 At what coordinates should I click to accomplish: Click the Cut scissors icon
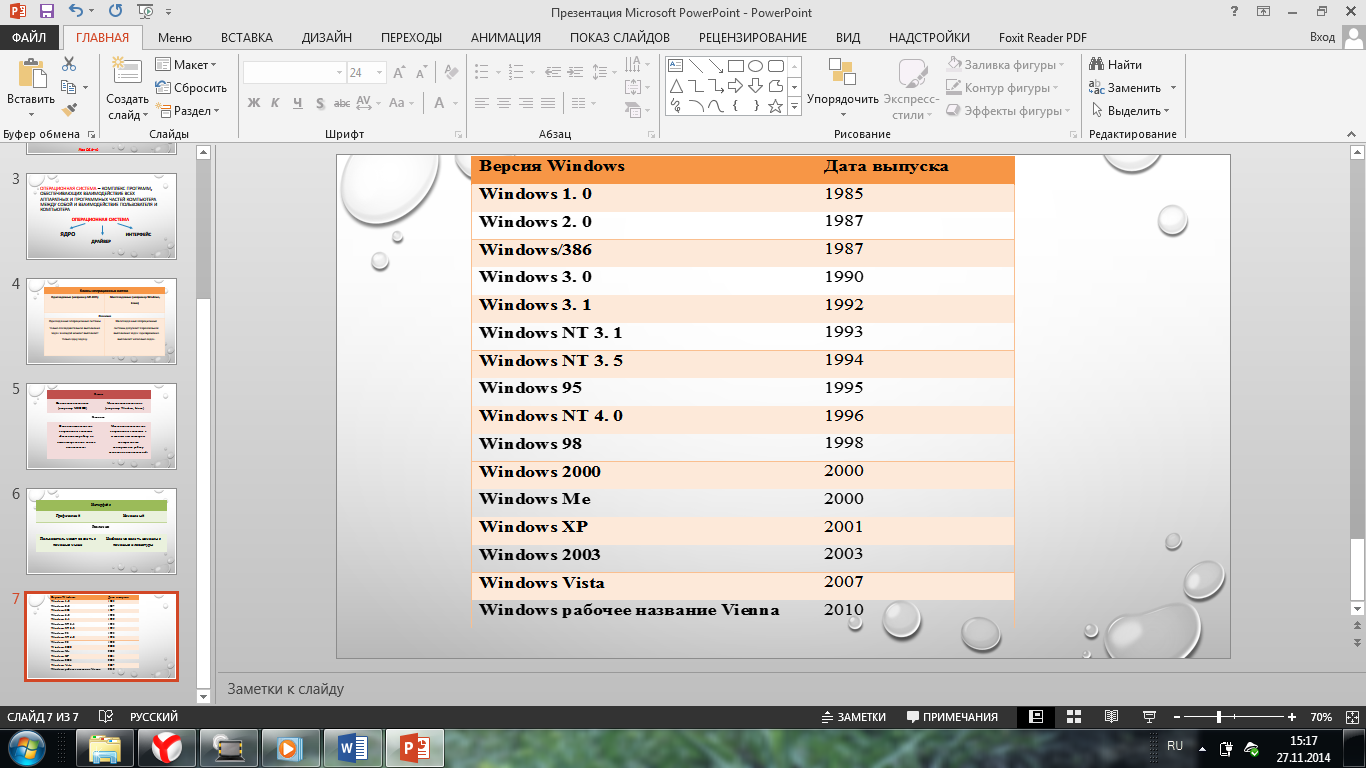(69, 64)
